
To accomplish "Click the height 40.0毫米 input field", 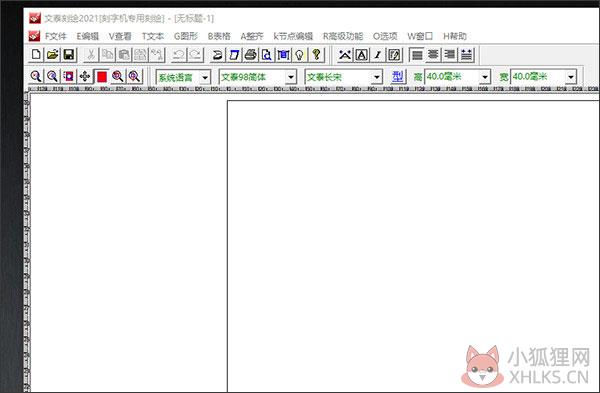I will (x=452, y=77).
